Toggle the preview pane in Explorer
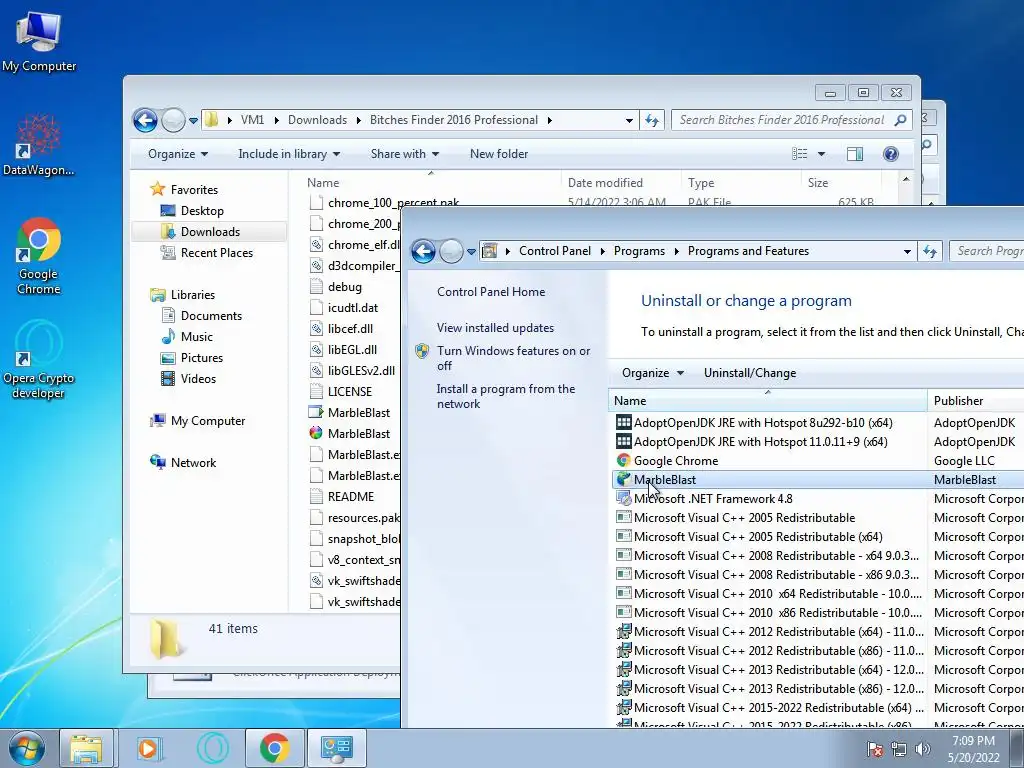 (x=855, y=154)
